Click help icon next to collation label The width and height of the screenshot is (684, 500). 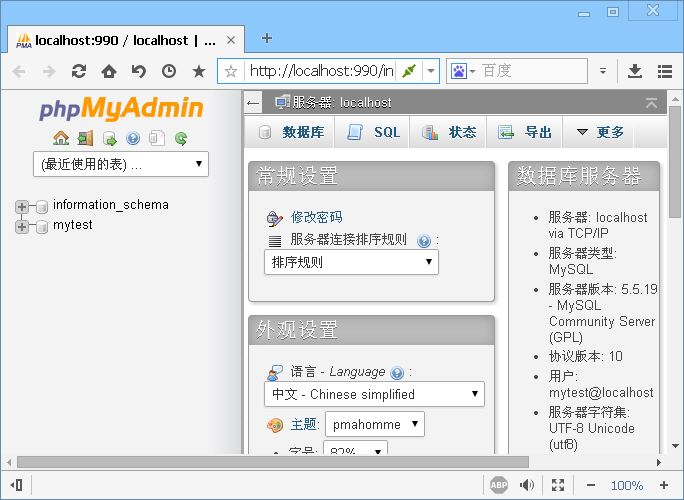(x=424, y=241)
